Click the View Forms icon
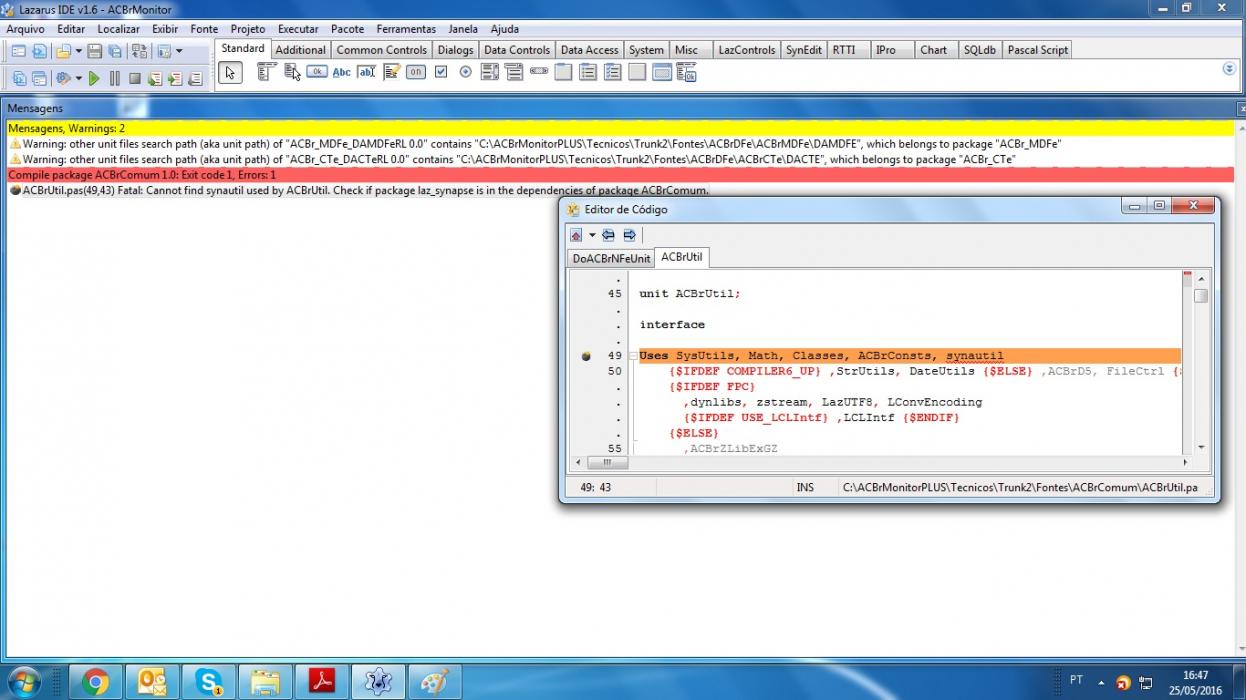This screenshot has width=1246, height=700. click(x=39, y=78)
